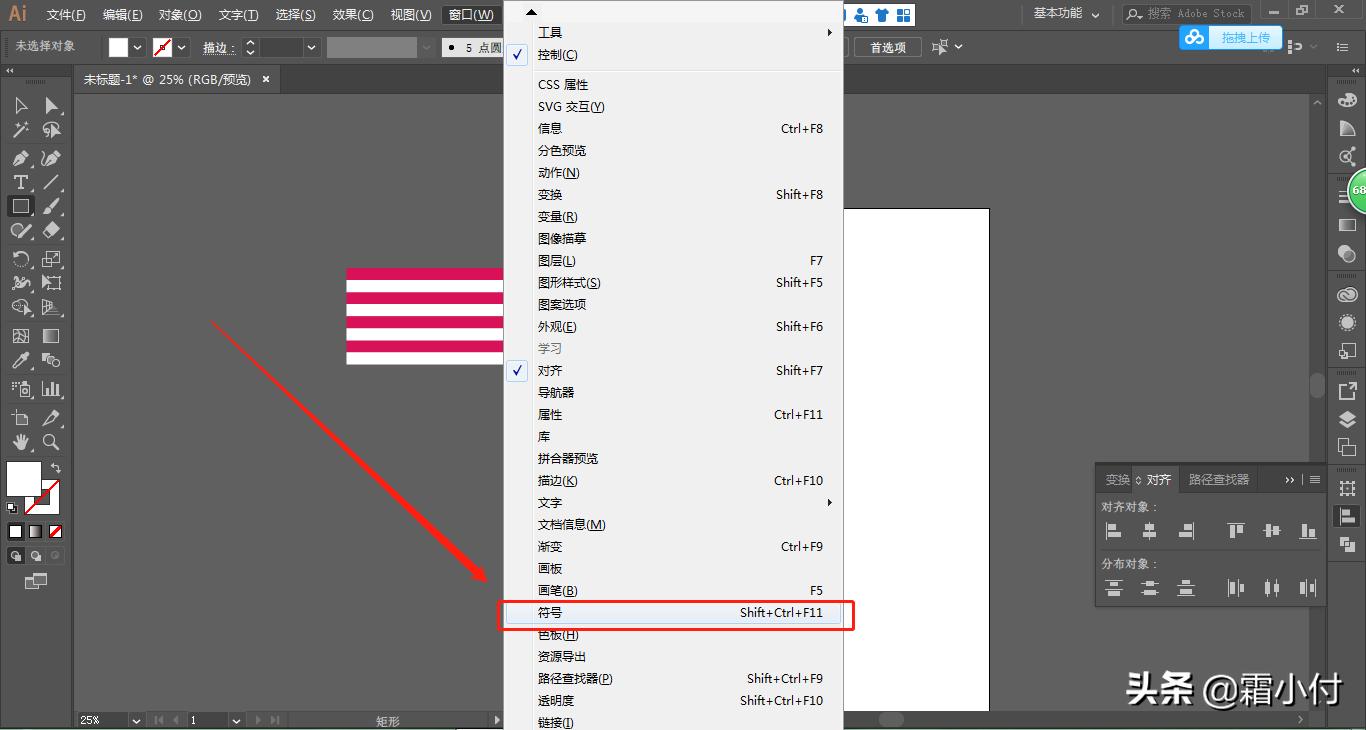This screenshot has height=730, width=1366.
Task: Click the vertical distribute center icon
Action: [1149, 587]
